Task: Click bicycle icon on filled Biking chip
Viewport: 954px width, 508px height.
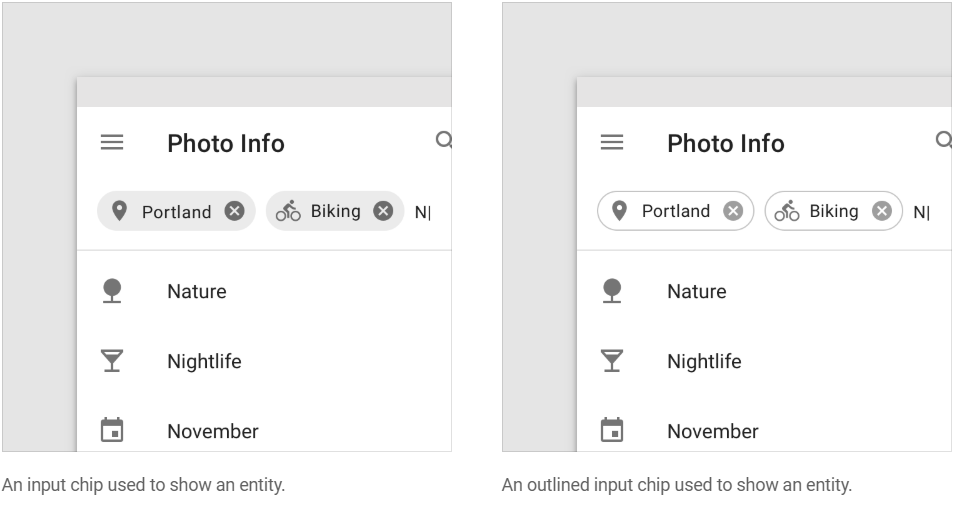Action: pyautogui.click(x=288, y=211)
